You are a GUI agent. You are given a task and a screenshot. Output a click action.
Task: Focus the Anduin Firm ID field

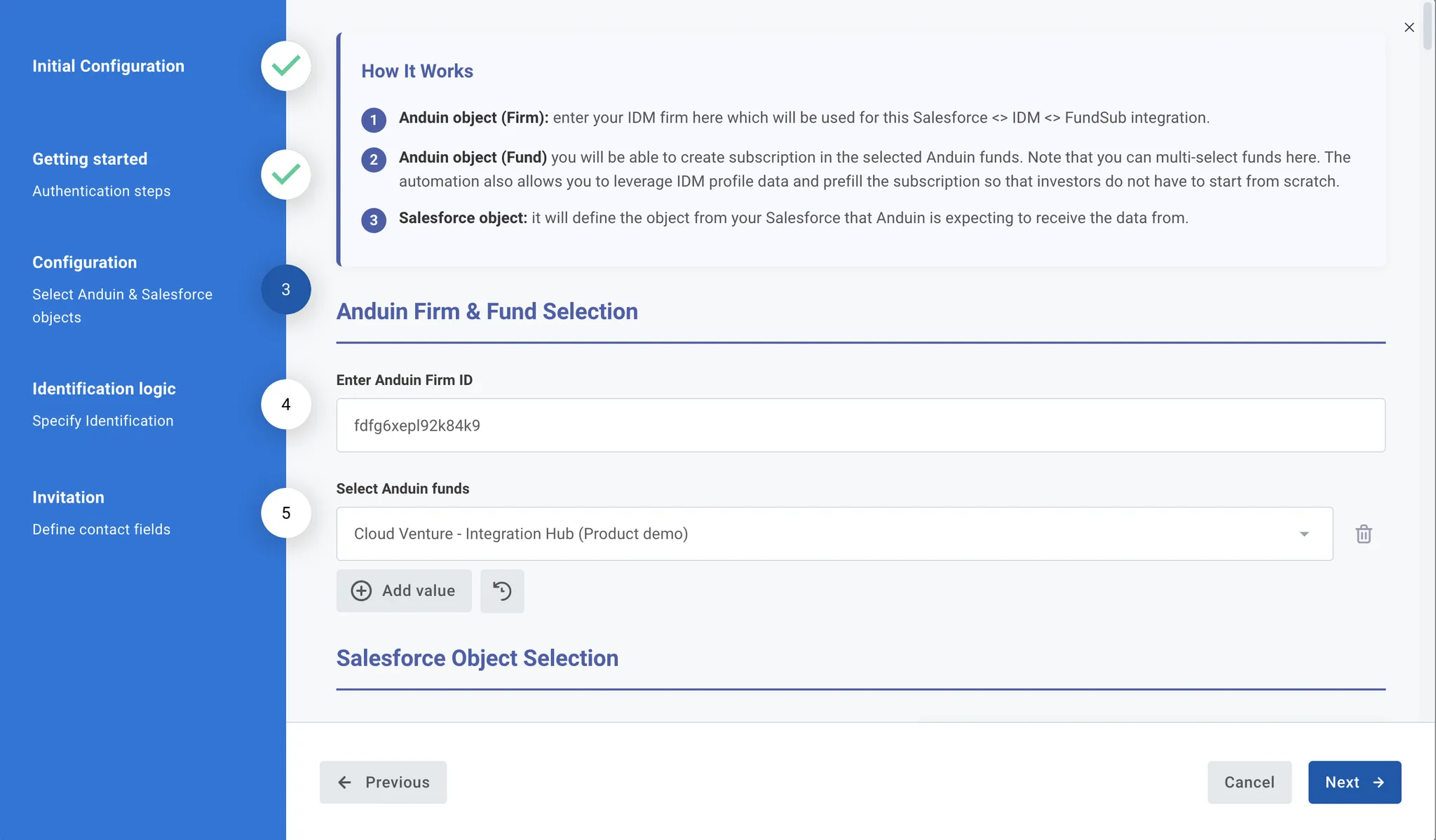[861, 426]
